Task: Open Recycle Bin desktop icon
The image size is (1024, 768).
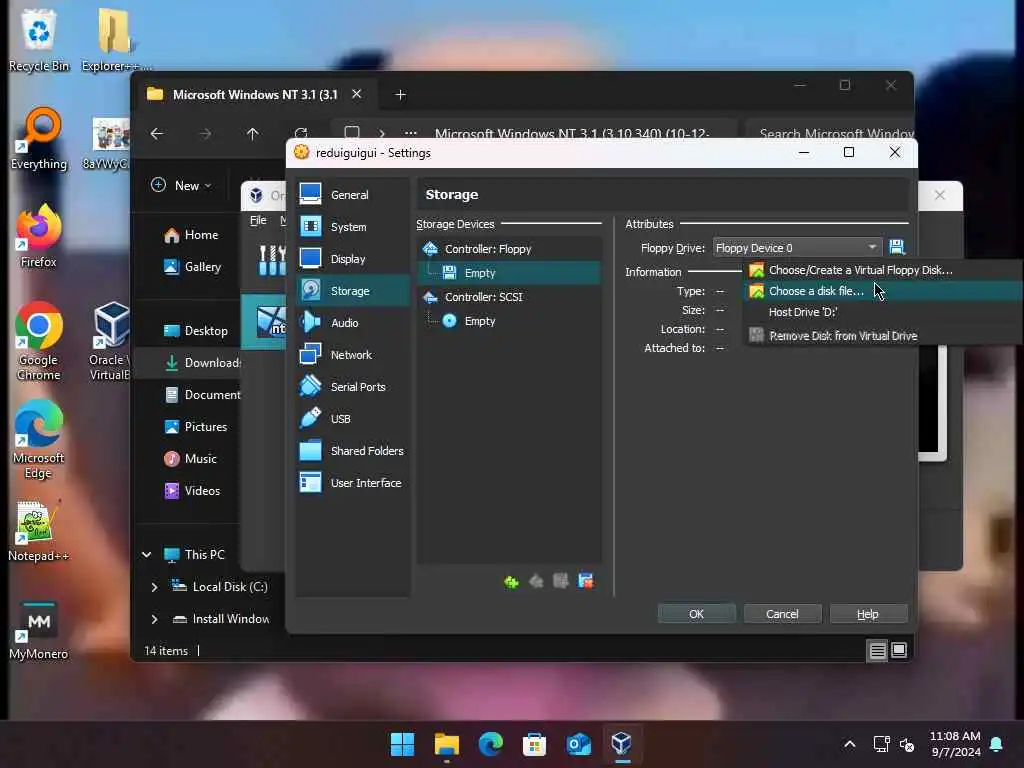Action: click(x=39, y=40)
